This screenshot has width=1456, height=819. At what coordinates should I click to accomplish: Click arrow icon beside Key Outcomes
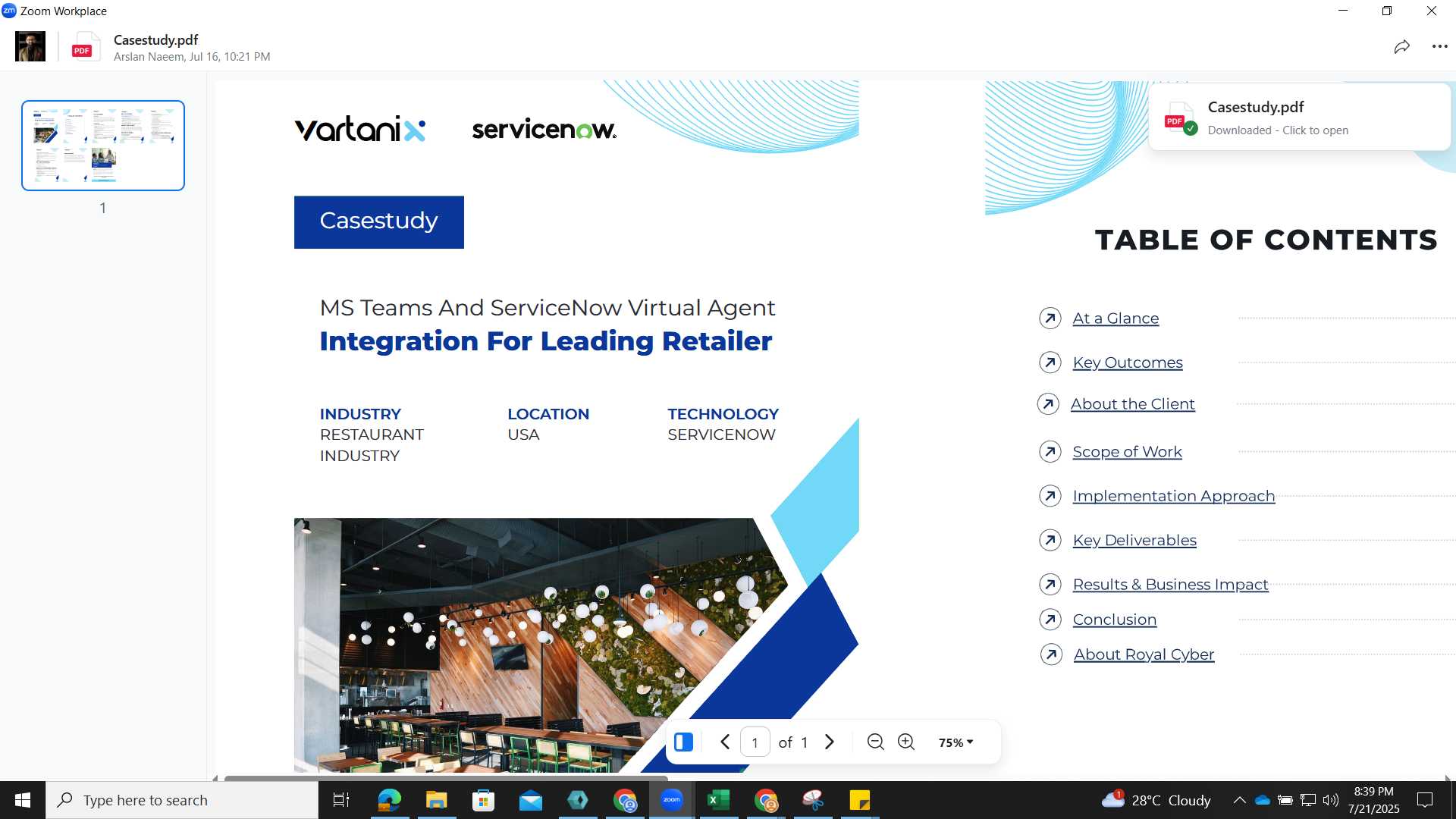1050,362
